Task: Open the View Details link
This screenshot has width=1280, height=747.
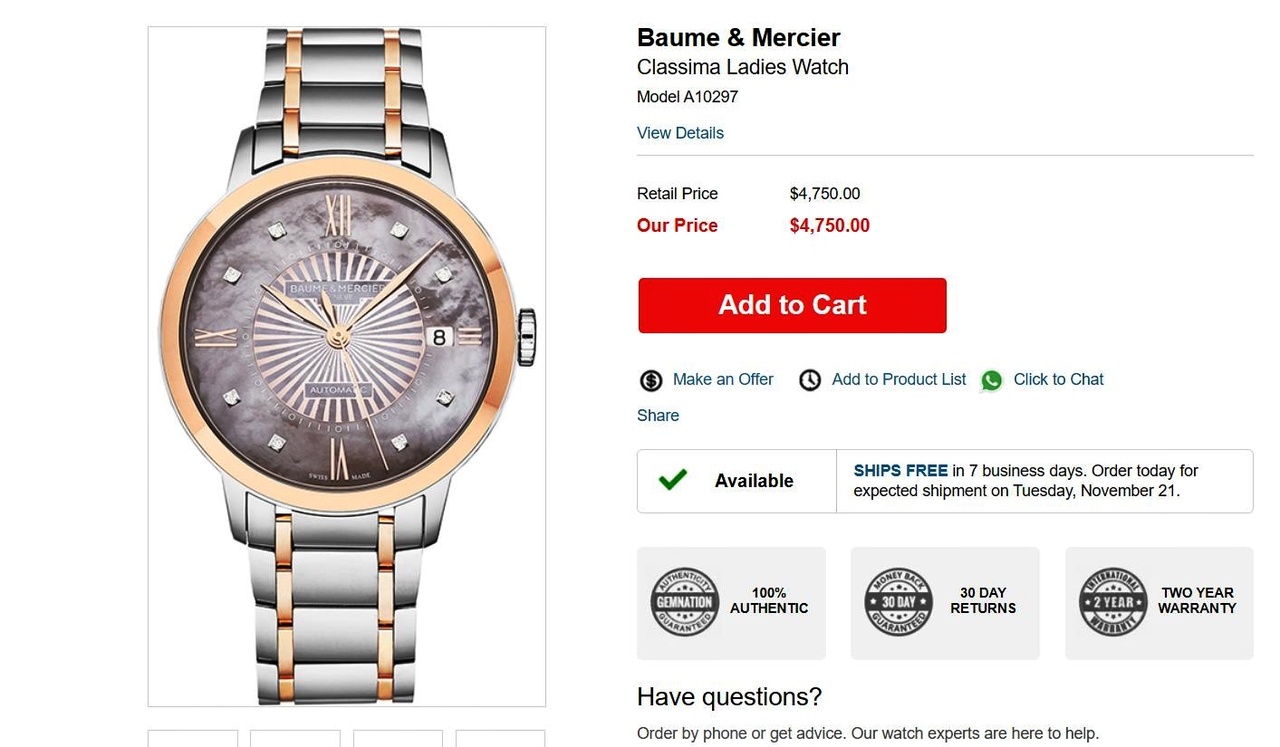Action: point(680,133)
